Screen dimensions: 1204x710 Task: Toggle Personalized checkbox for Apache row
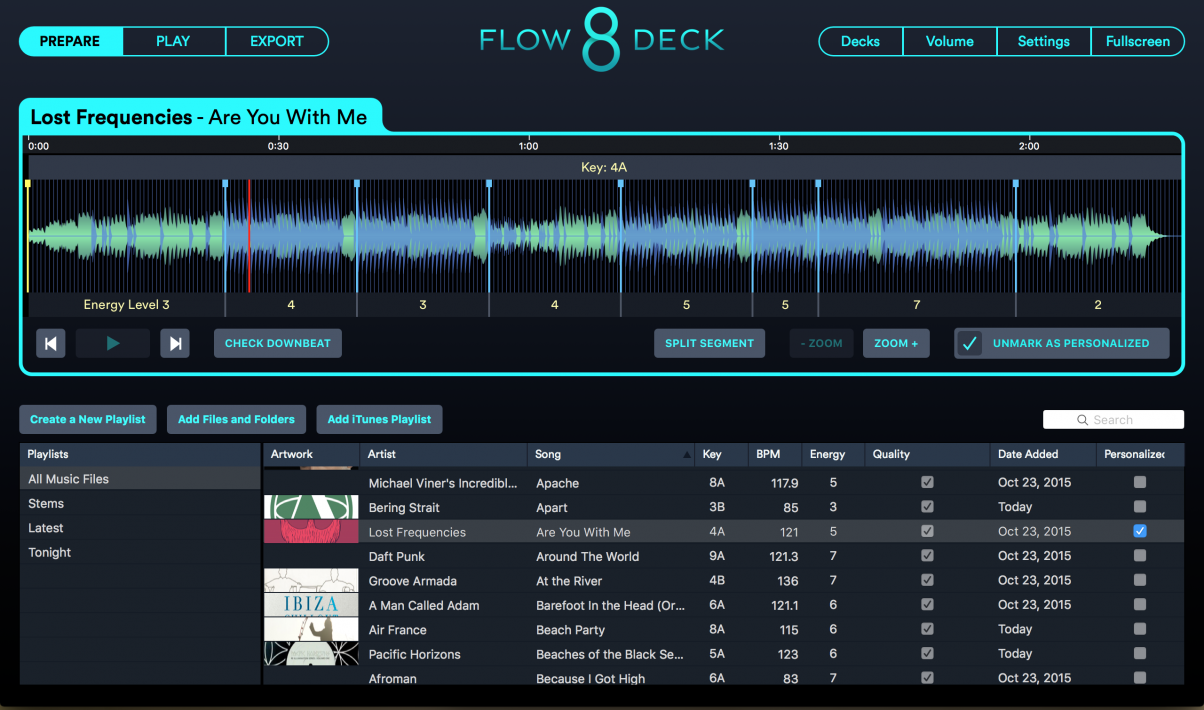1140,482
